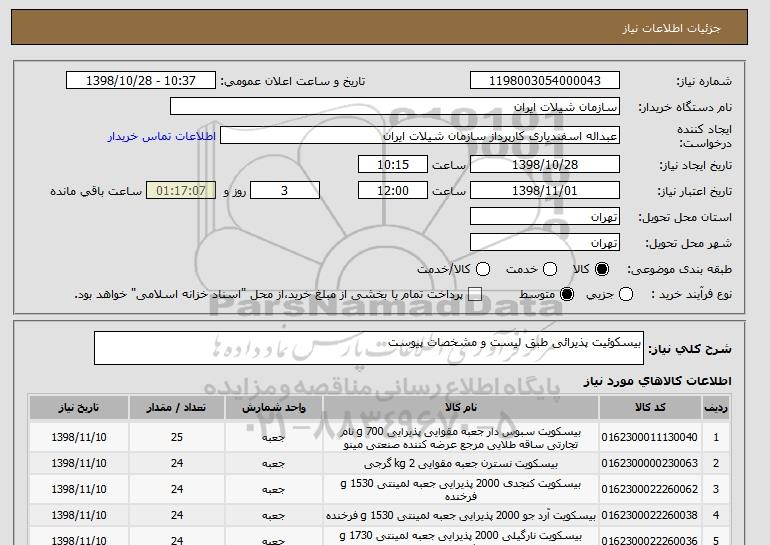Click the general description text box
The width and height of the screenshot is (770, 545).
click(x=369, y=348)
